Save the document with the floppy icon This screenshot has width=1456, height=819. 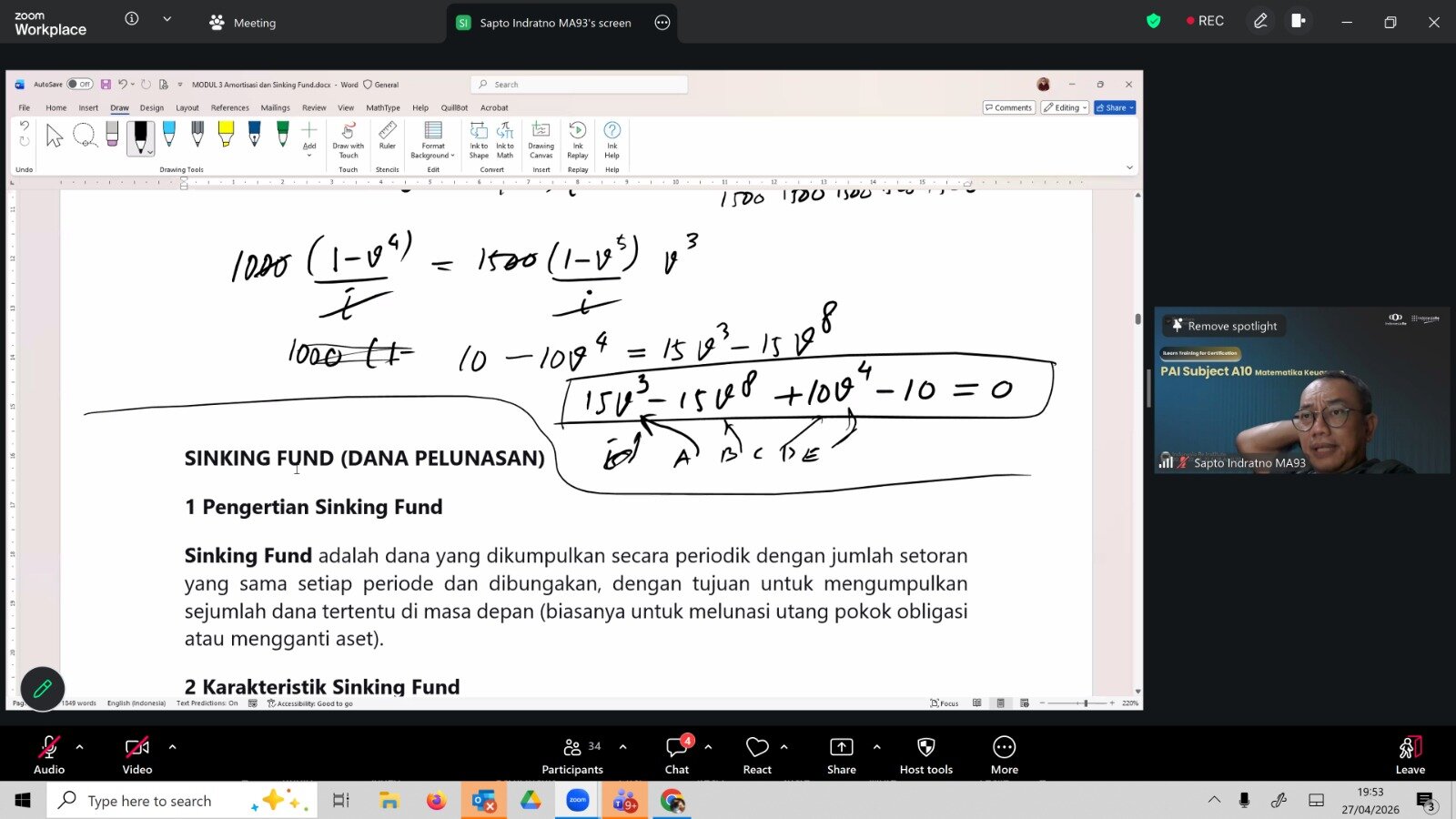coord(106,85)
